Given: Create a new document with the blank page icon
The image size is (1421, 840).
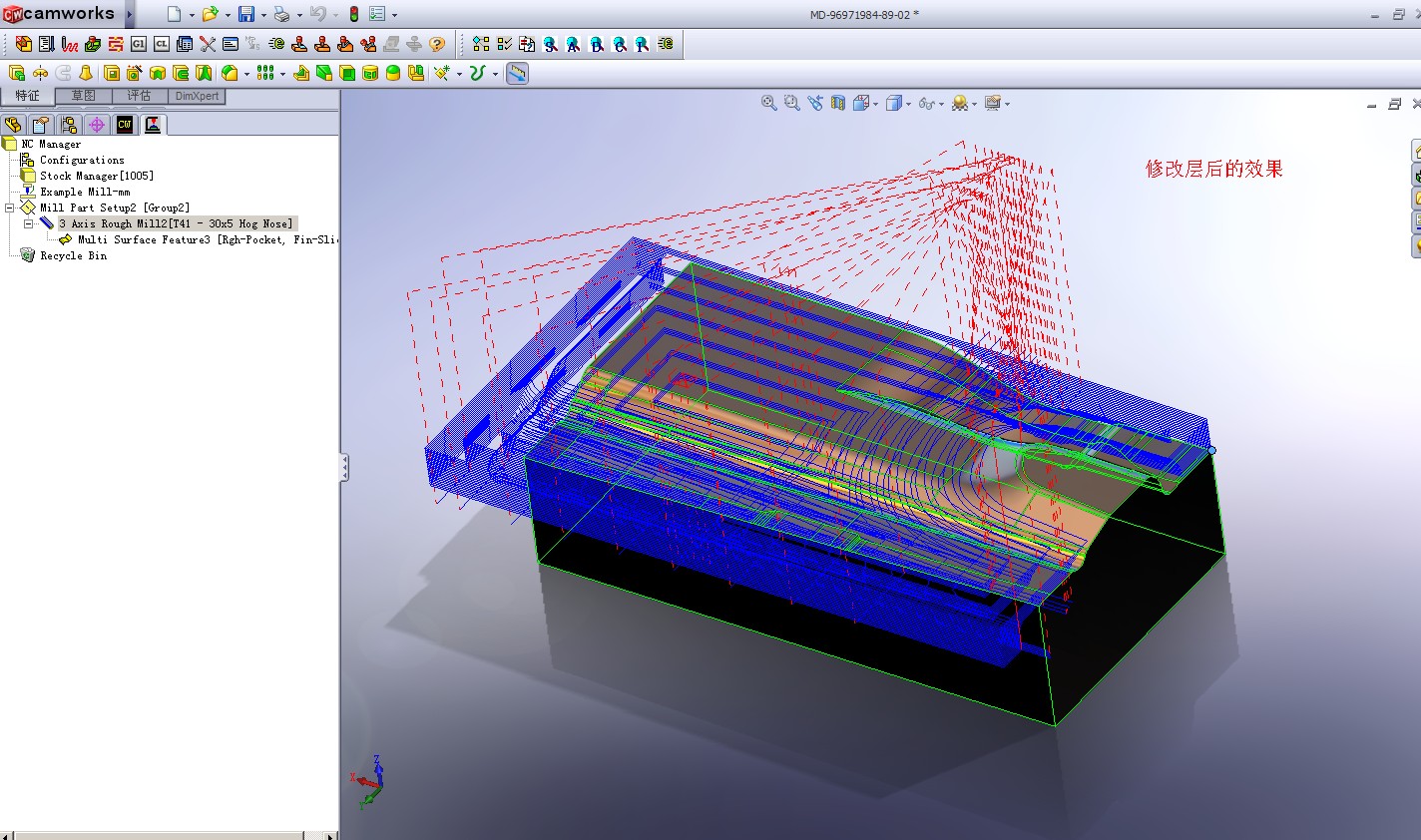Looking at the screenshot, I should [174, 14].
